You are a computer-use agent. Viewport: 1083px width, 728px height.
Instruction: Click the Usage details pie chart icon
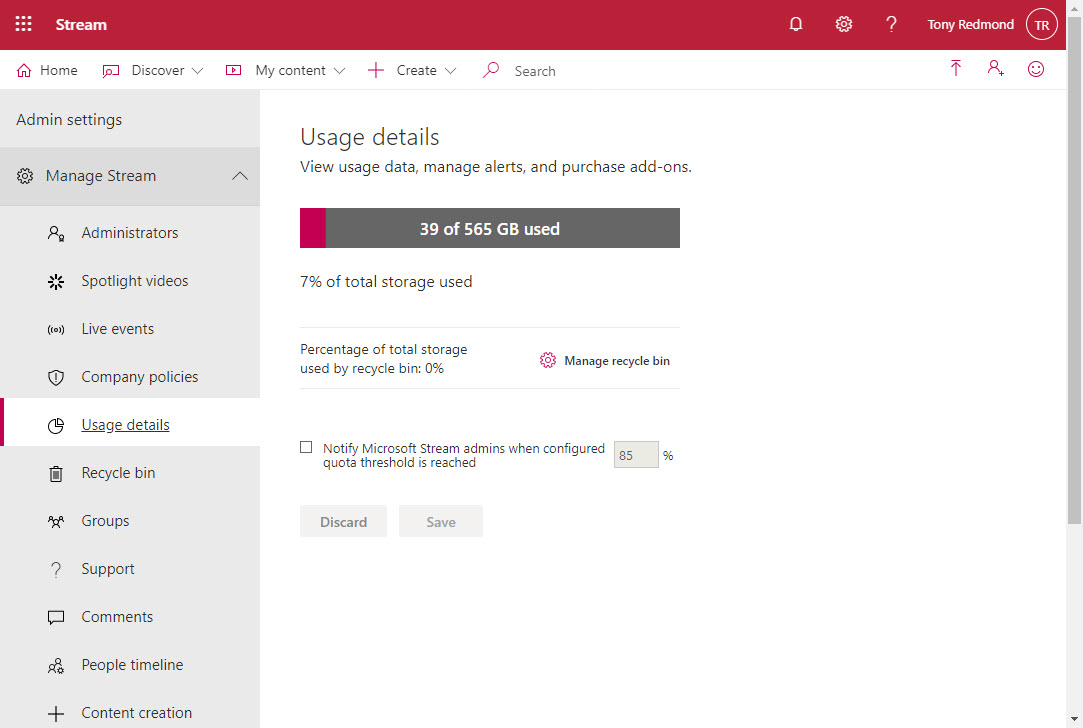click(x=56, y=425)
